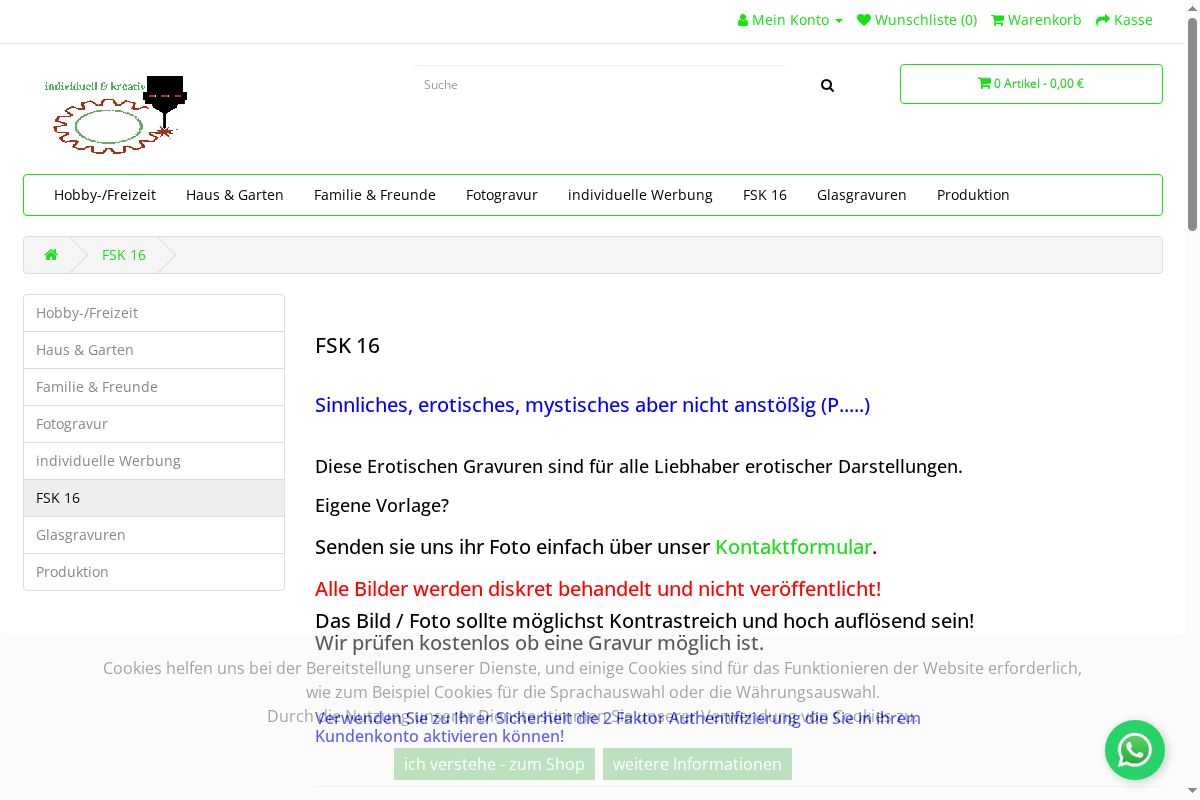
Task: Open Glasgravuren from top navigation bar
Action: (x=861, y=195)
